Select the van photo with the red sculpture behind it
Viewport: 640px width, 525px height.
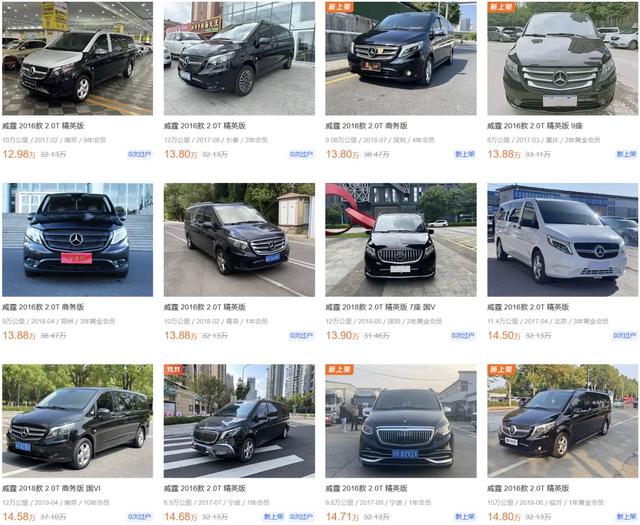pyautogui.click(x=401, y=240)
